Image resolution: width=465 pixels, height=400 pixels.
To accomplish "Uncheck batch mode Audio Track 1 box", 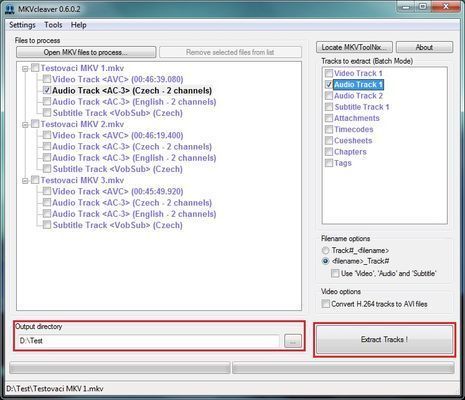I will pyautogui.click(x=329, y=84).
